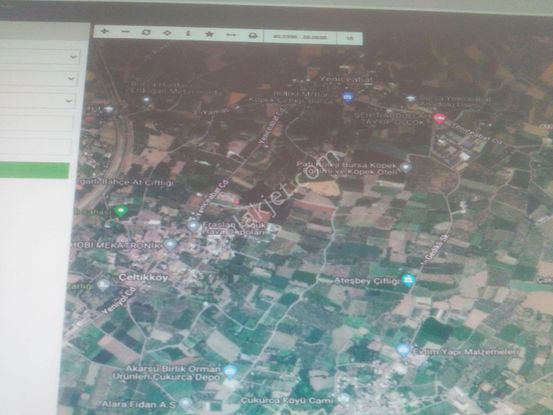Click the HOBI MEKATRONIK map marker

pos(171,244)
